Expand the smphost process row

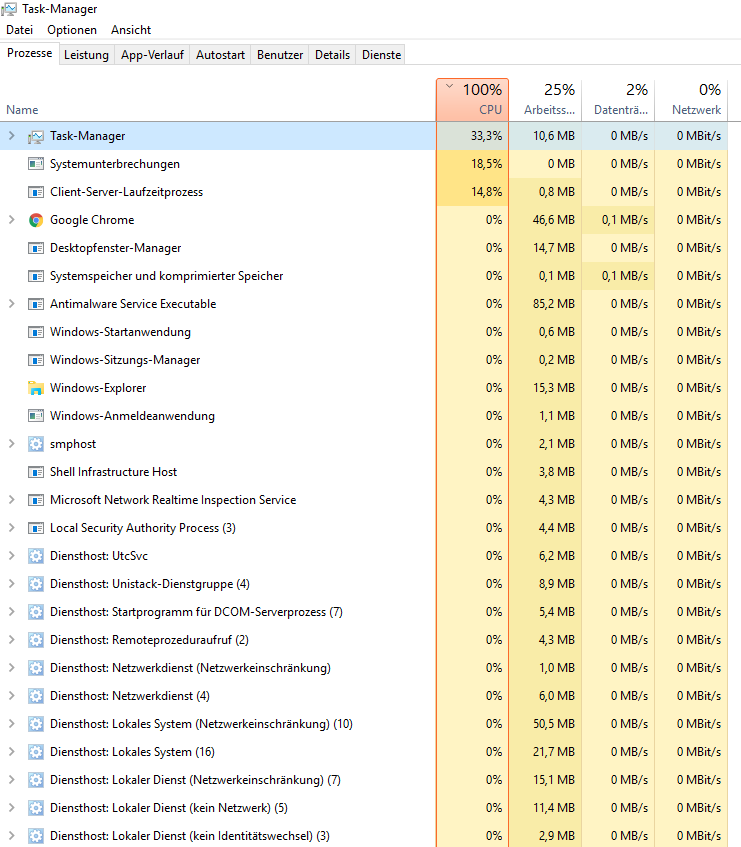click(11, 443)
